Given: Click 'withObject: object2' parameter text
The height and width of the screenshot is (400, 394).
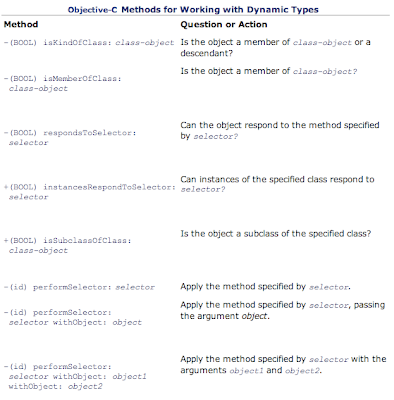Looking at the screenshot, I should [56, 386].
